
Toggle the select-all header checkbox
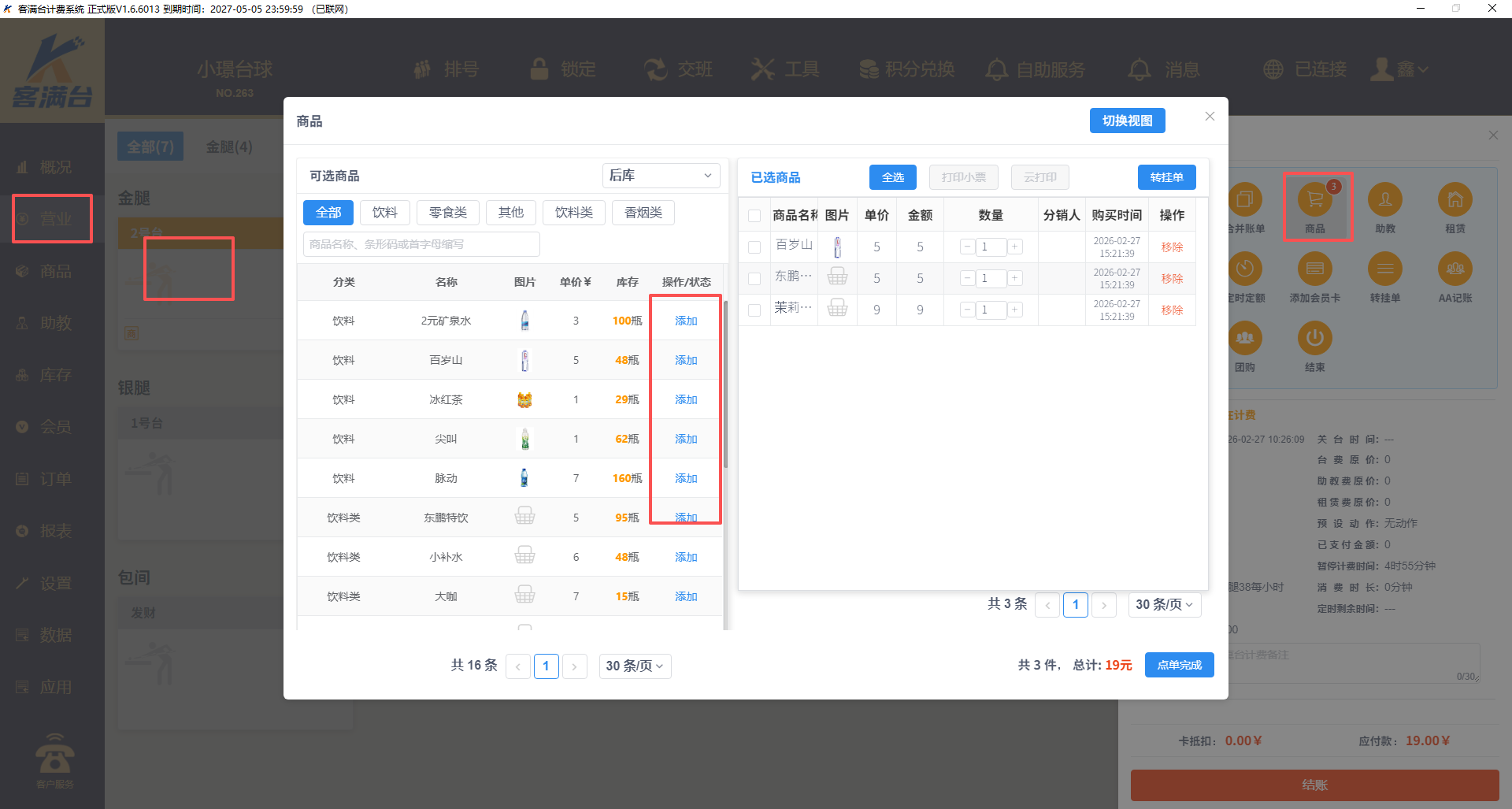(x=754, y=216)
